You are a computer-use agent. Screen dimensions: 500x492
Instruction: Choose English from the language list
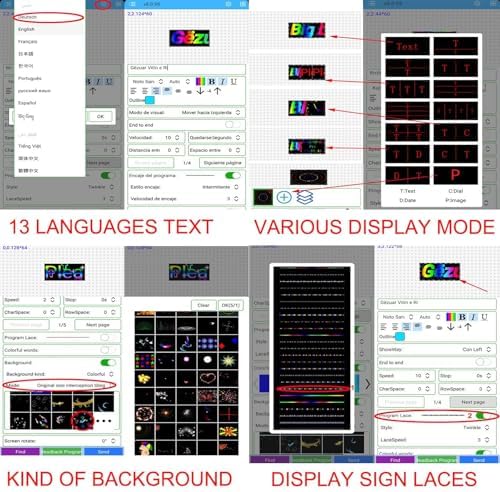(x=26, y=29)
